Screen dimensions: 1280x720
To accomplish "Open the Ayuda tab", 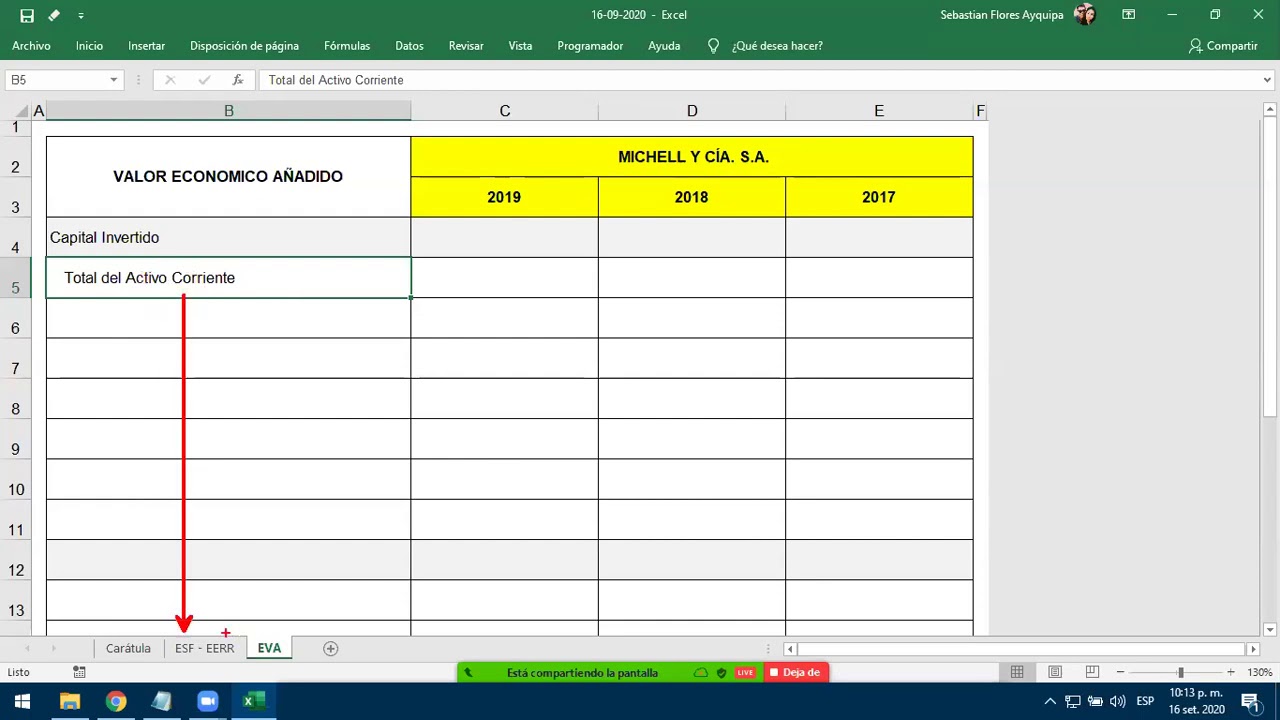I will click(664, 46).
